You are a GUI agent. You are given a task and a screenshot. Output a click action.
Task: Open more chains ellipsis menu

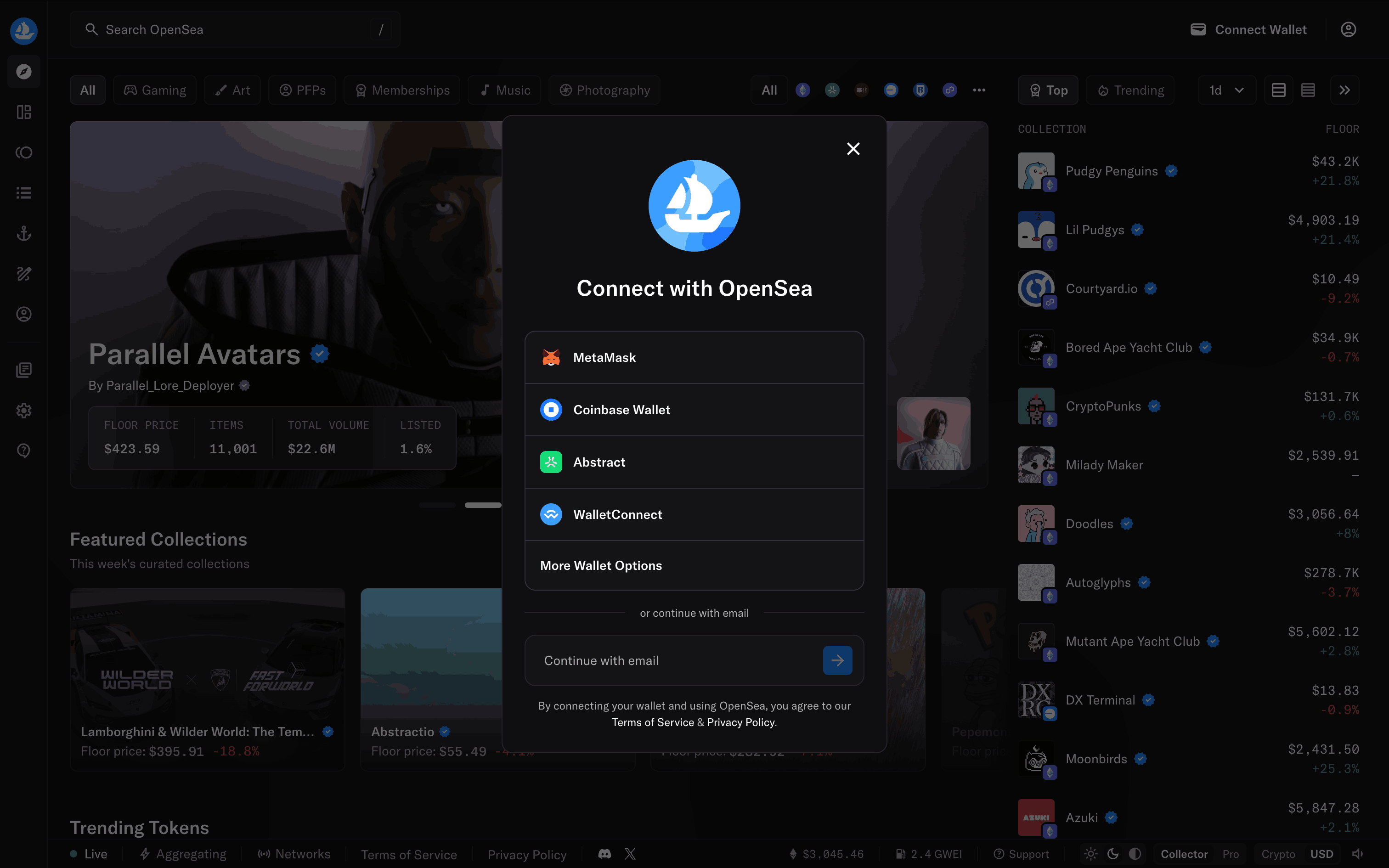click(979, 90)
